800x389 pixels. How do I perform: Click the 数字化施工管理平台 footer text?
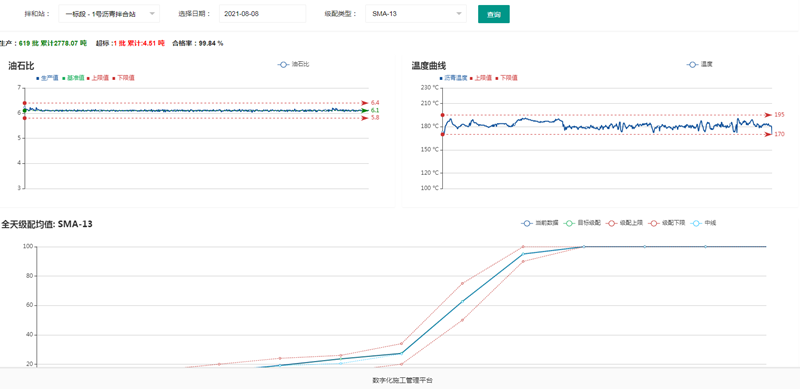coord(403,380)
